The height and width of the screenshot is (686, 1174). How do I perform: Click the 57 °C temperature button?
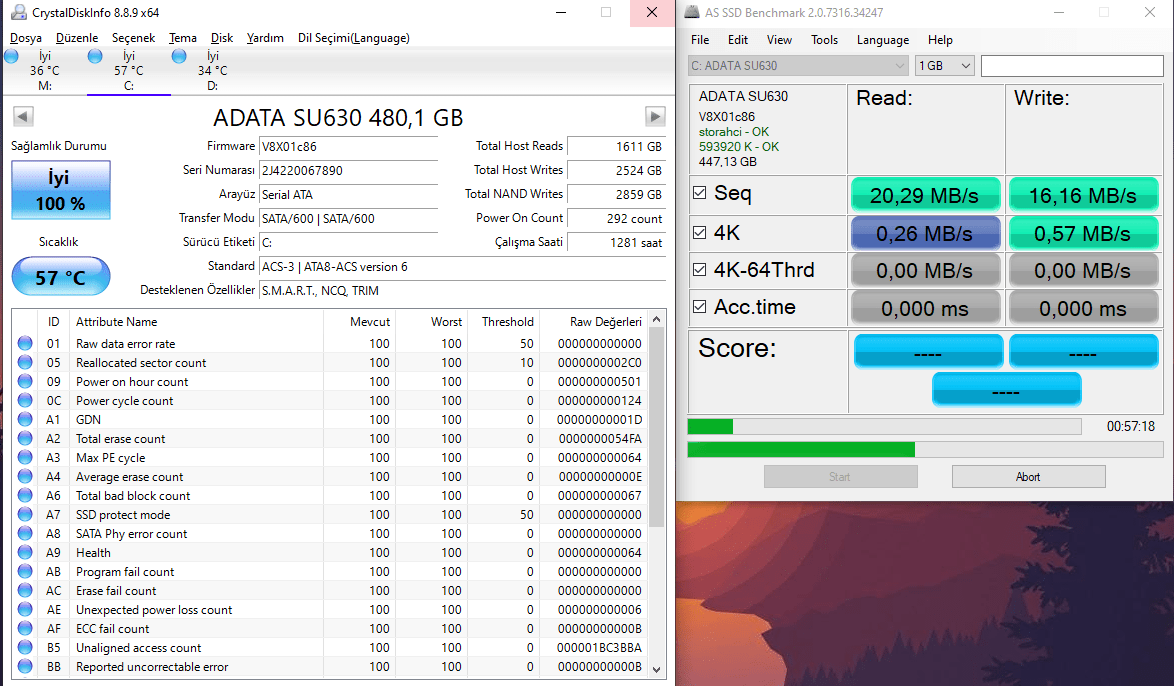61,277
